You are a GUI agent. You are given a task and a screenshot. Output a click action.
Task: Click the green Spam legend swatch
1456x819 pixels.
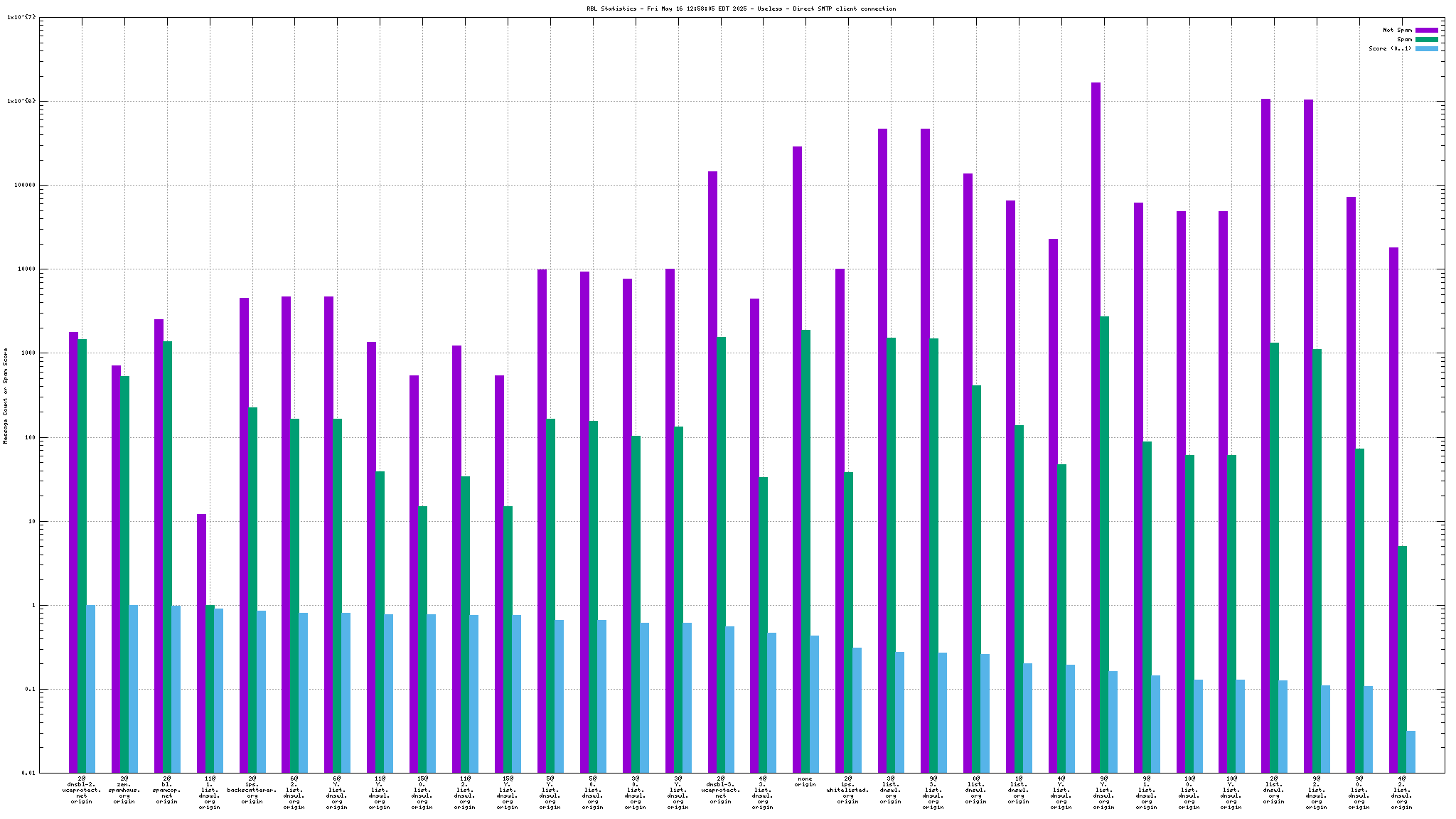point(1426,39)
